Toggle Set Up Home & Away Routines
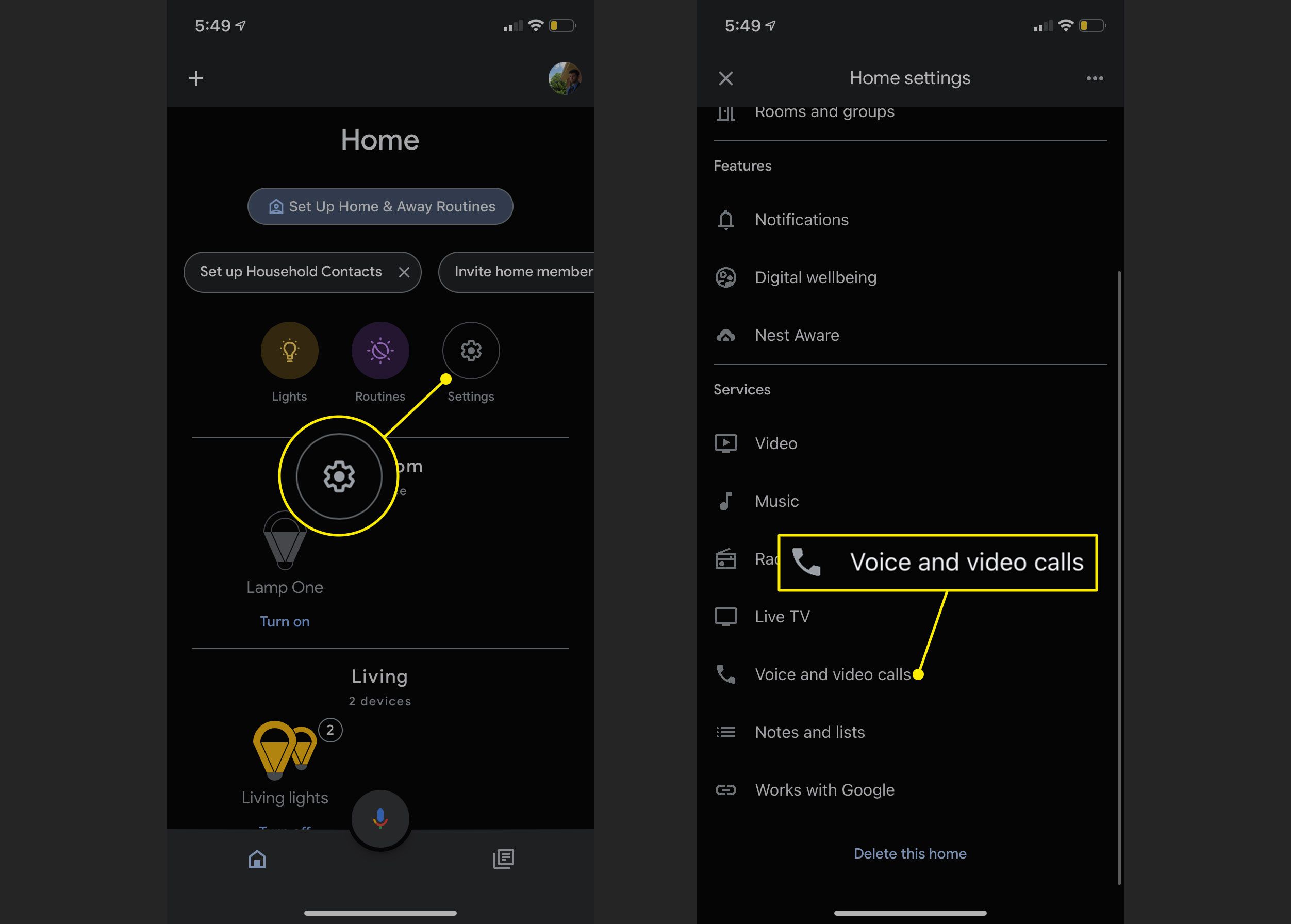This screenshot has width=1291, height=924. tap(380, 206)
